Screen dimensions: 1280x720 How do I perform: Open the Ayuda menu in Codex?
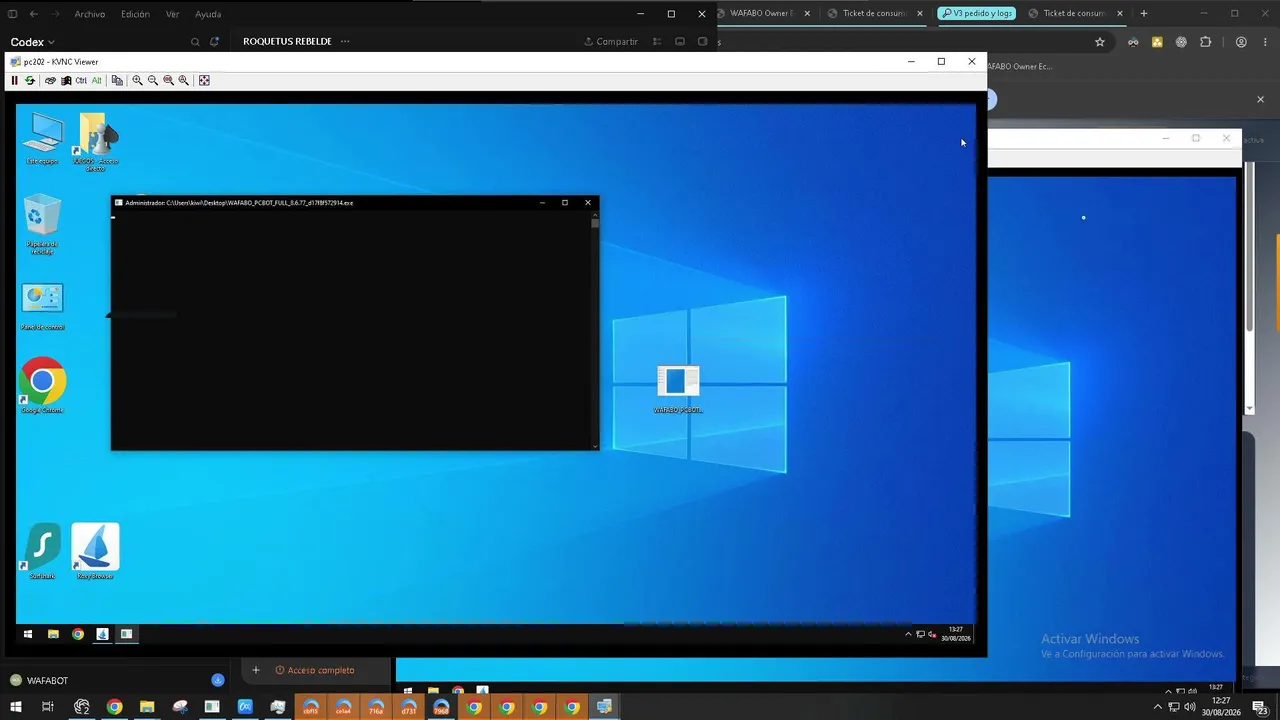tap(208, 14)
